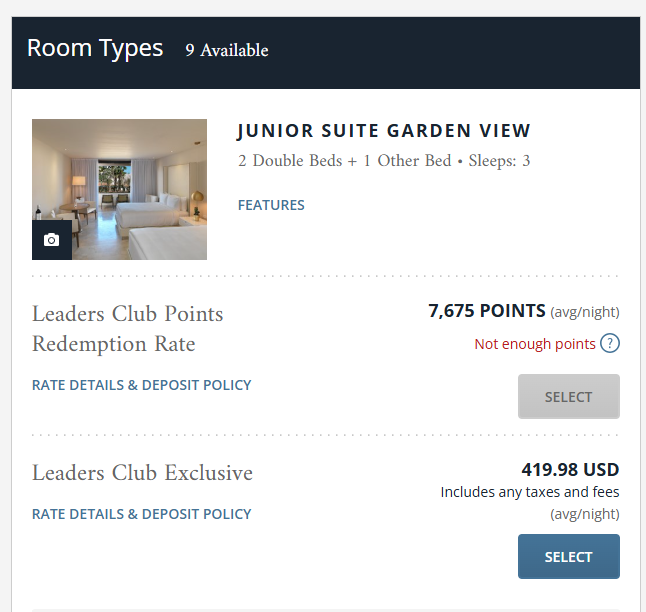Click the 9 Available label
646x612 pixels.
point(227,50)
